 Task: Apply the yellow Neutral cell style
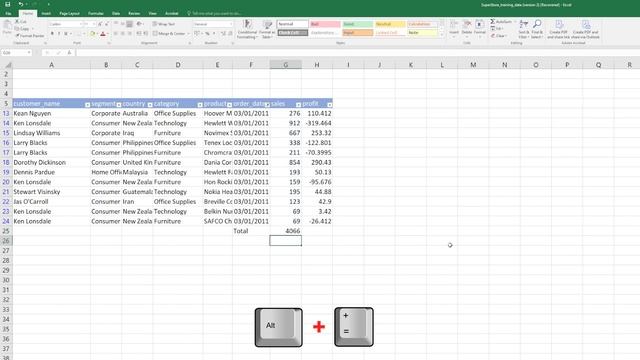(x=390, y=24)
